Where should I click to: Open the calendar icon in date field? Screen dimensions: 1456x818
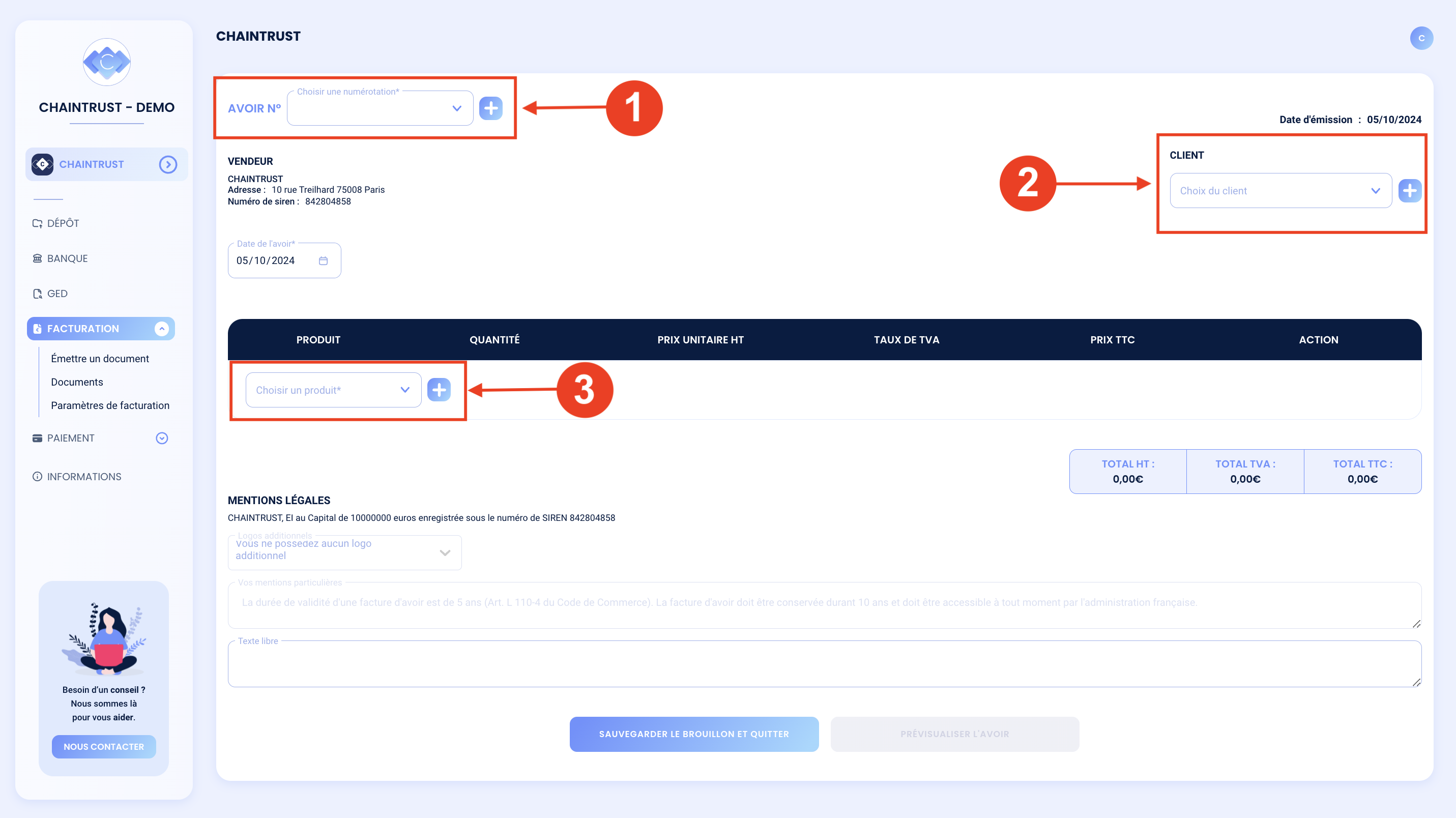pos(324,260)
